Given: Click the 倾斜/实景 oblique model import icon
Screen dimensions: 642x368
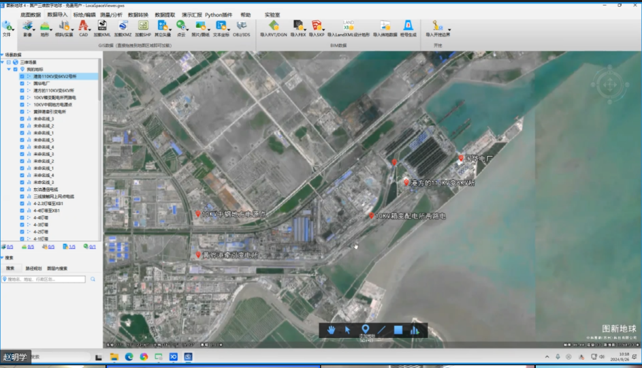Looking at the screenshot, I should (x=63, y=26).
